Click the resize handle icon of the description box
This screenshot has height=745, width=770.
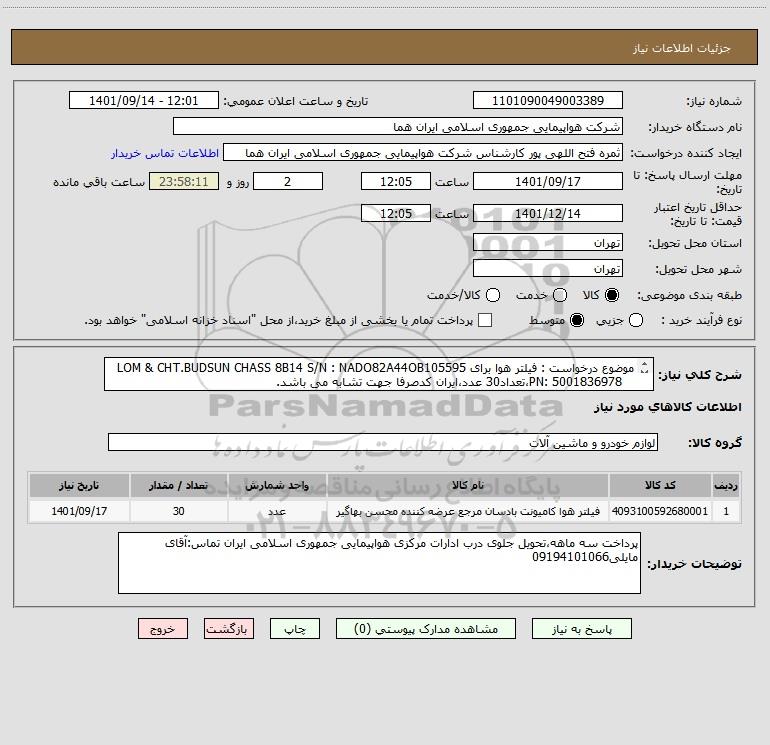point(645,367)
